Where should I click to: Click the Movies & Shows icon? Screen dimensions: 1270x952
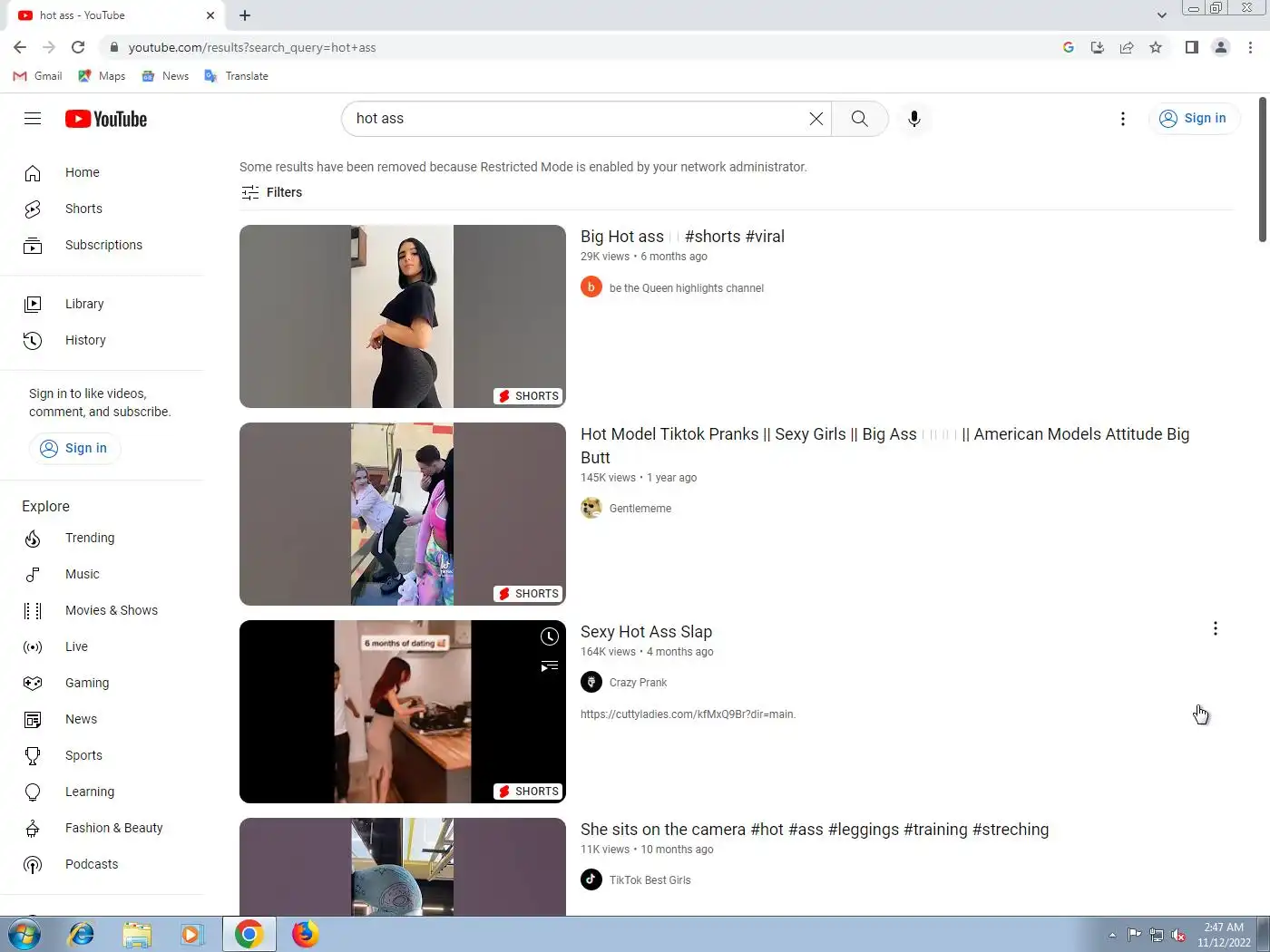33,610
